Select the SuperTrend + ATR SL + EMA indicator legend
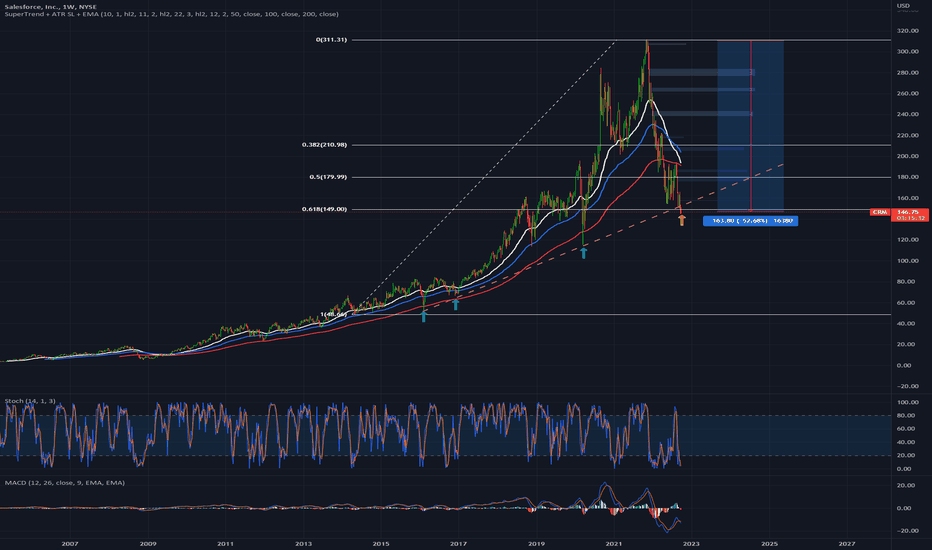 [171, 14]
